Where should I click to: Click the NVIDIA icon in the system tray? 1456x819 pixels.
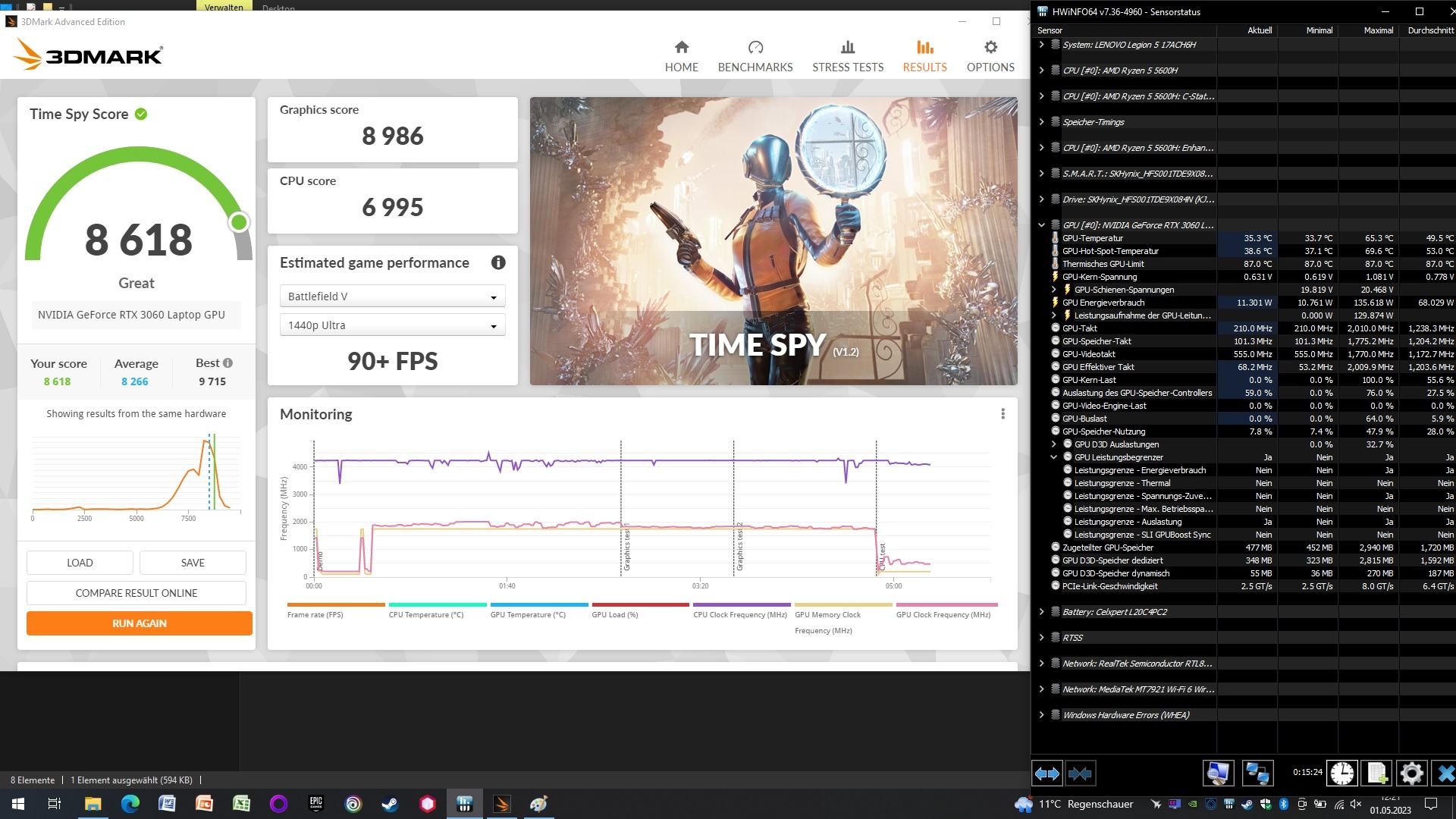click(1193, 804)
